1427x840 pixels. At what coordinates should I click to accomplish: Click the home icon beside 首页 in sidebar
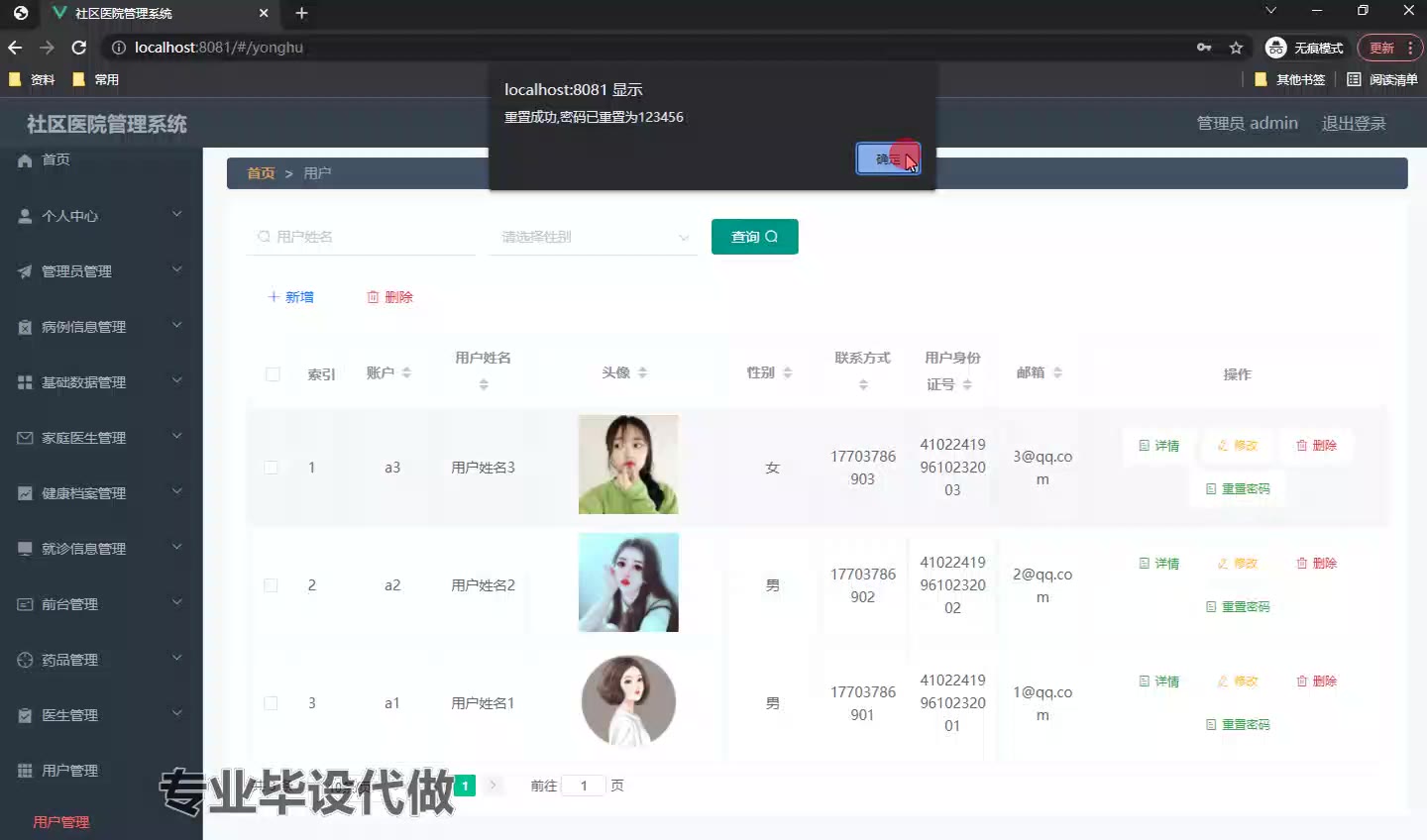[25, 160]
